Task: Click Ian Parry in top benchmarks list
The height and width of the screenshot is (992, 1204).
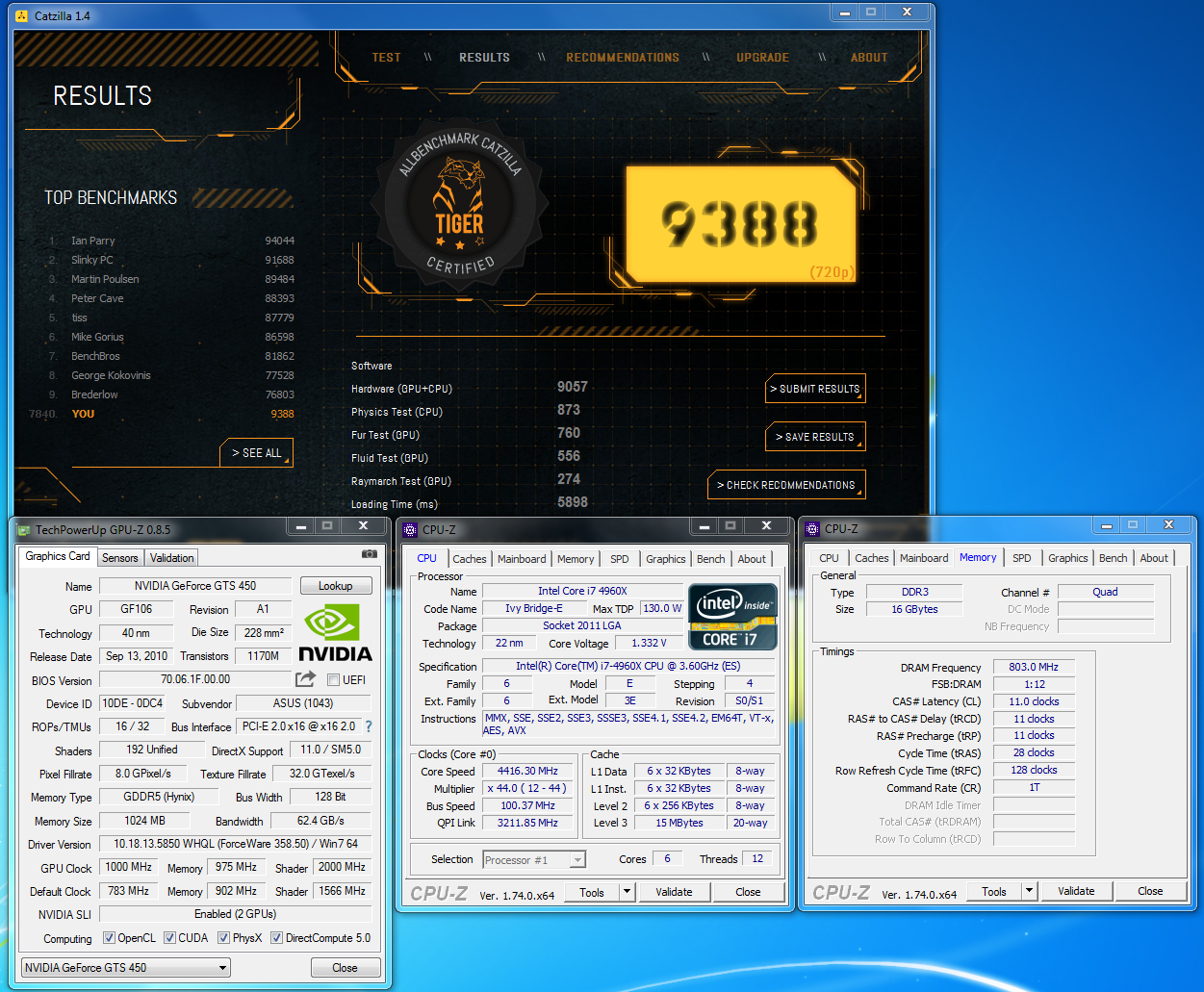Action: pyautogui.click(x=92, y=241)
